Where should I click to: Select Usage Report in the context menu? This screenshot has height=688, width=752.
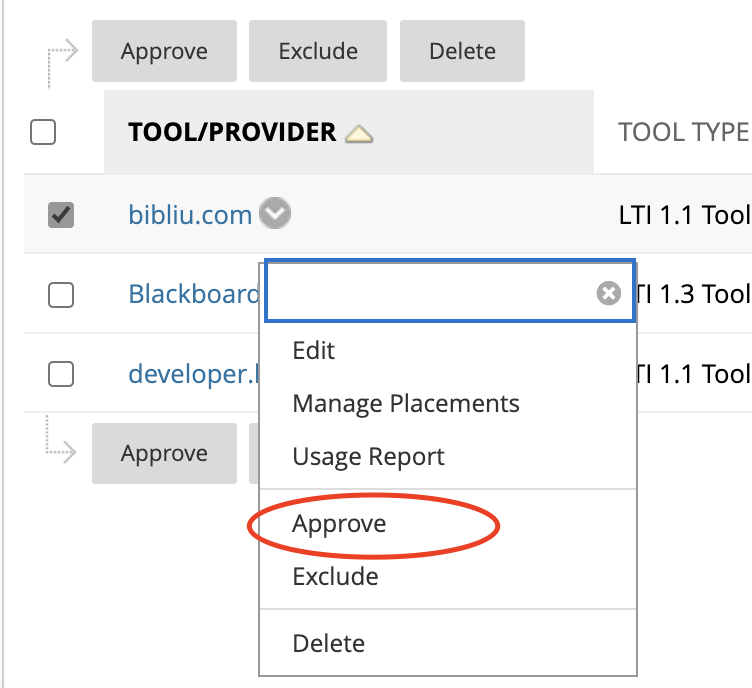(368, 457)
